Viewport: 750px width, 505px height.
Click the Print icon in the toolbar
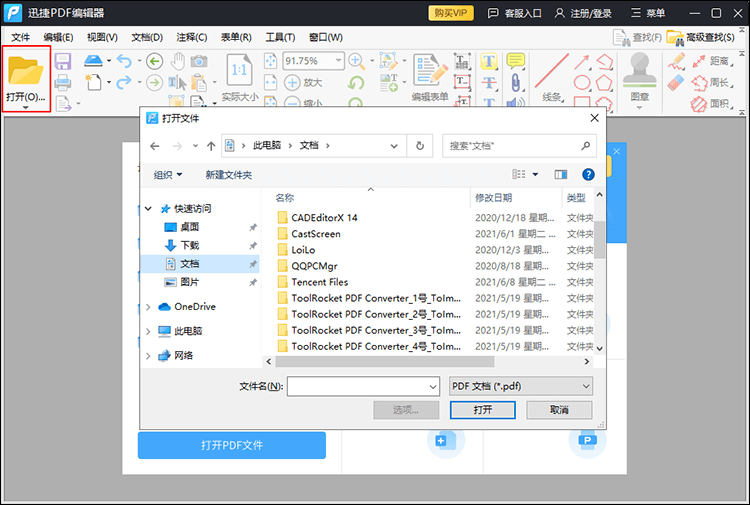click(x=63, y=82)
